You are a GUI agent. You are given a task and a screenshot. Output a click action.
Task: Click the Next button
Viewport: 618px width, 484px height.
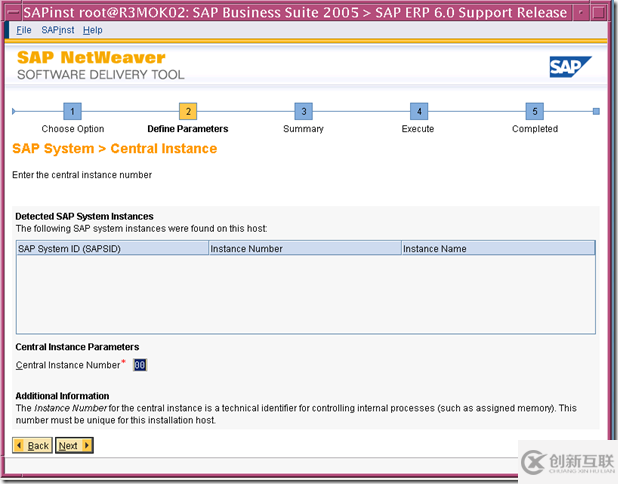74,446
